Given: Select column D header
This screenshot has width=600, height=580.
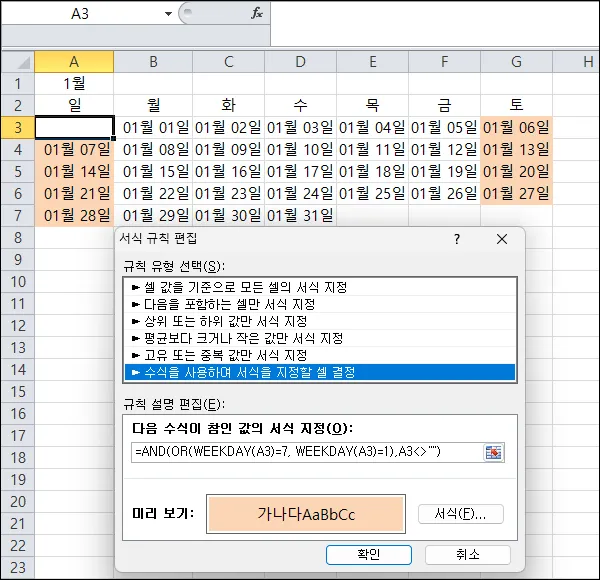Looking at the screenshot, I should [300, 62].
